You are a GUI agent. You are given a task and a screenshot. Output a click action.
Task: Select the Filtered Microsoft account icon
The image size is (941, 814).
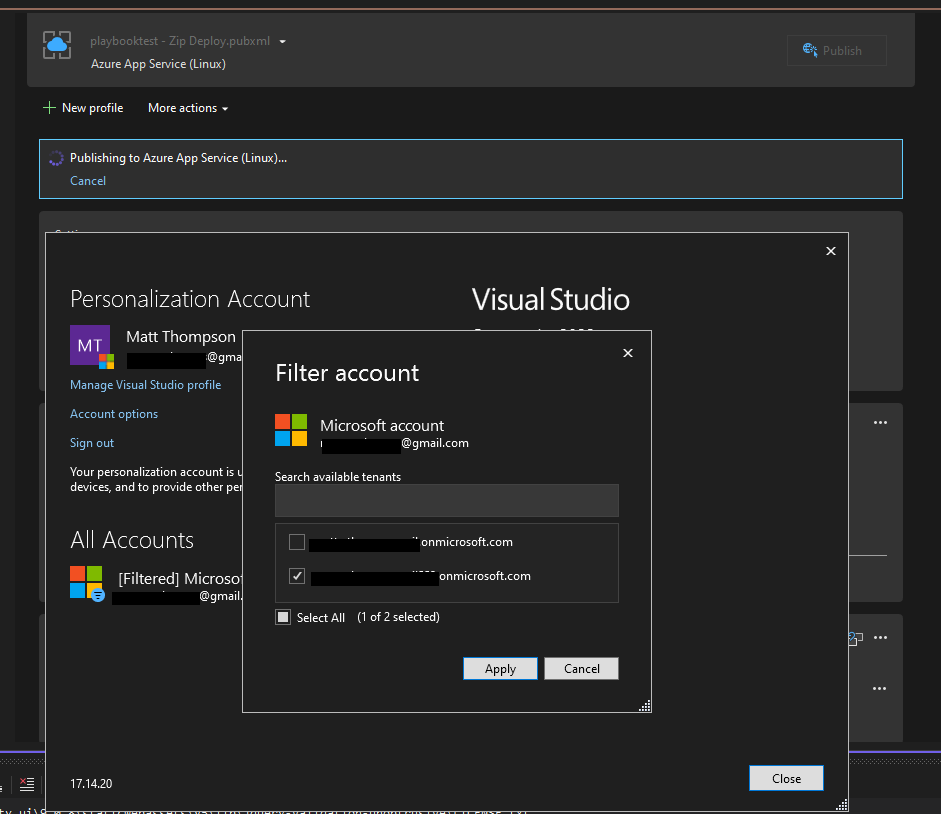(x=86, y=582)
